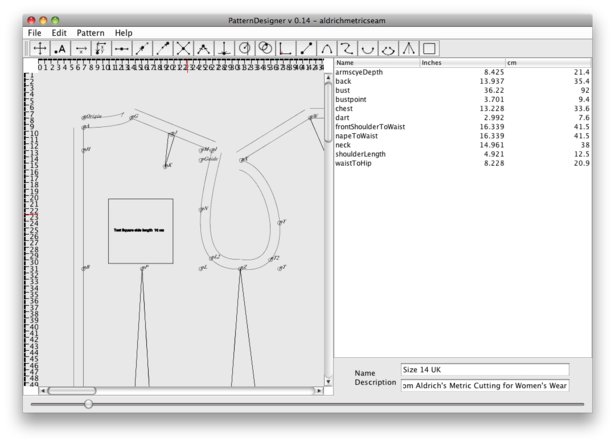This screenshot has height=444, width=615.
Task: Choose the arch curve tool
Action: [326, 49]
